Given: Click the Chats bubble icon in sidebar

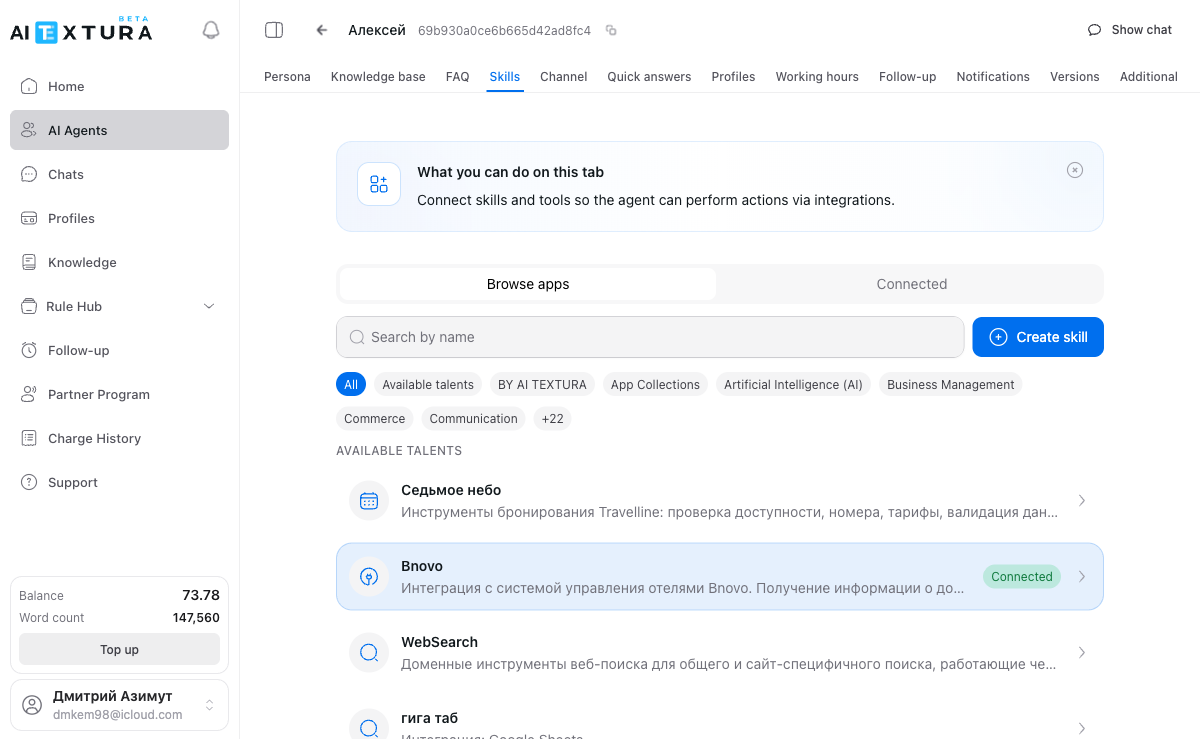Looking at the screenshot, I should tap(30, 174).
